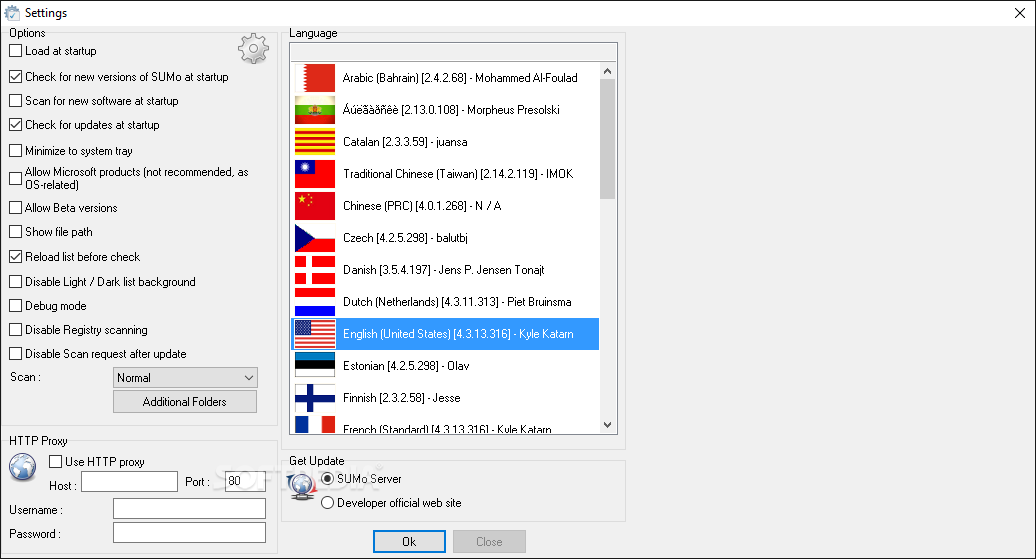Click the Port field showing 80
The width and height of the screenshot is (1036, 559).
(245, 481)
